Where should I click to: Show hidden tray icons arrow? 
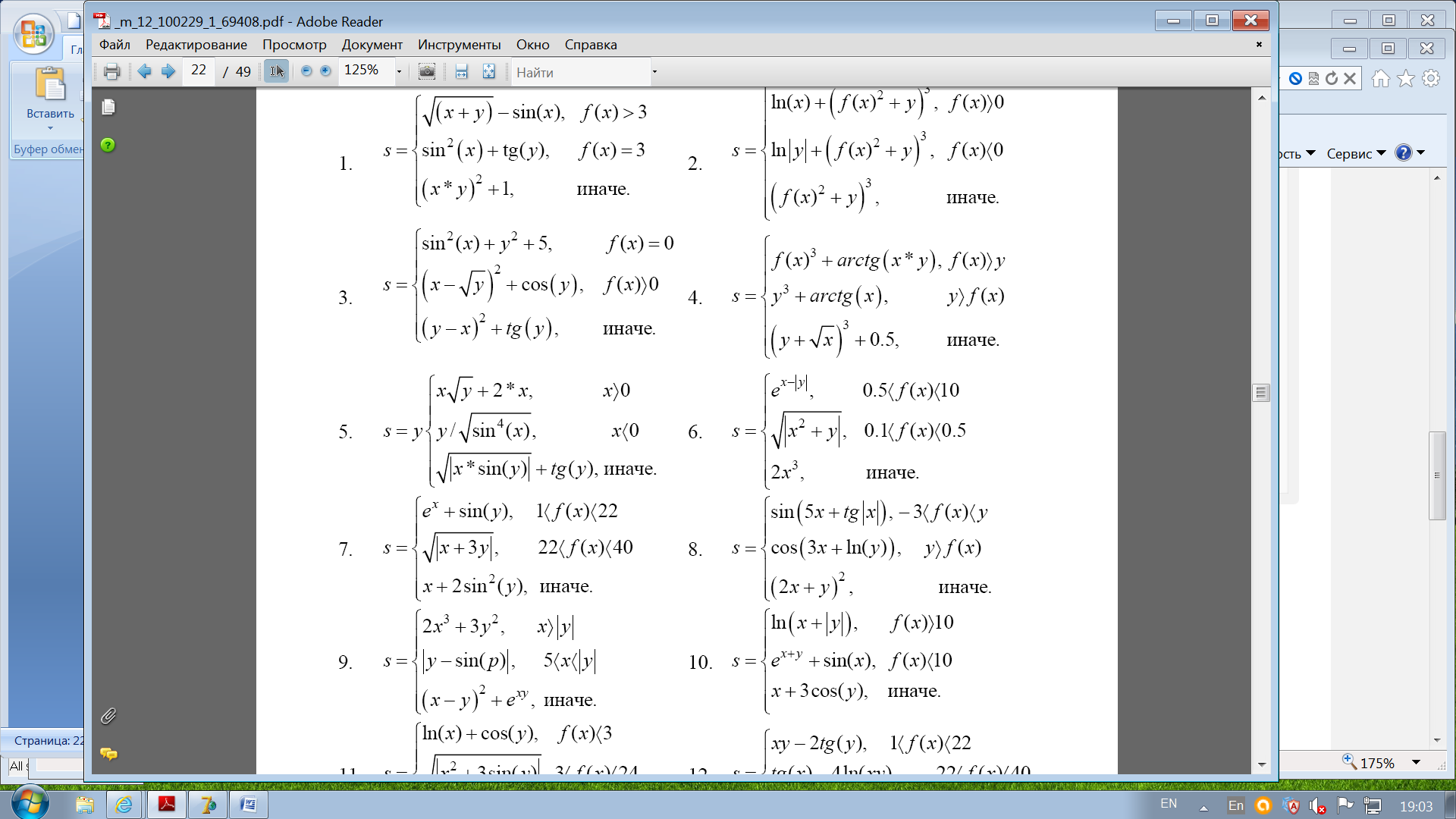[x=1203, y=808]
